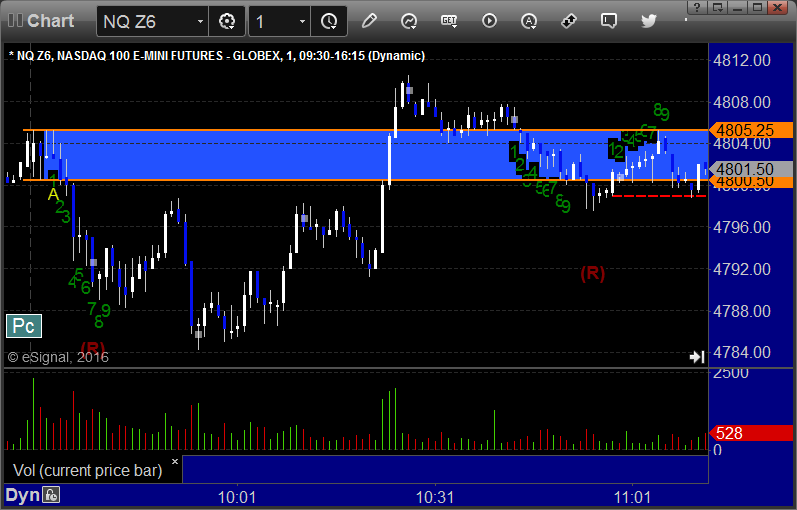Click the 10:31 time axis label
This screenshot has width=797, height=510.
point(435,497)
